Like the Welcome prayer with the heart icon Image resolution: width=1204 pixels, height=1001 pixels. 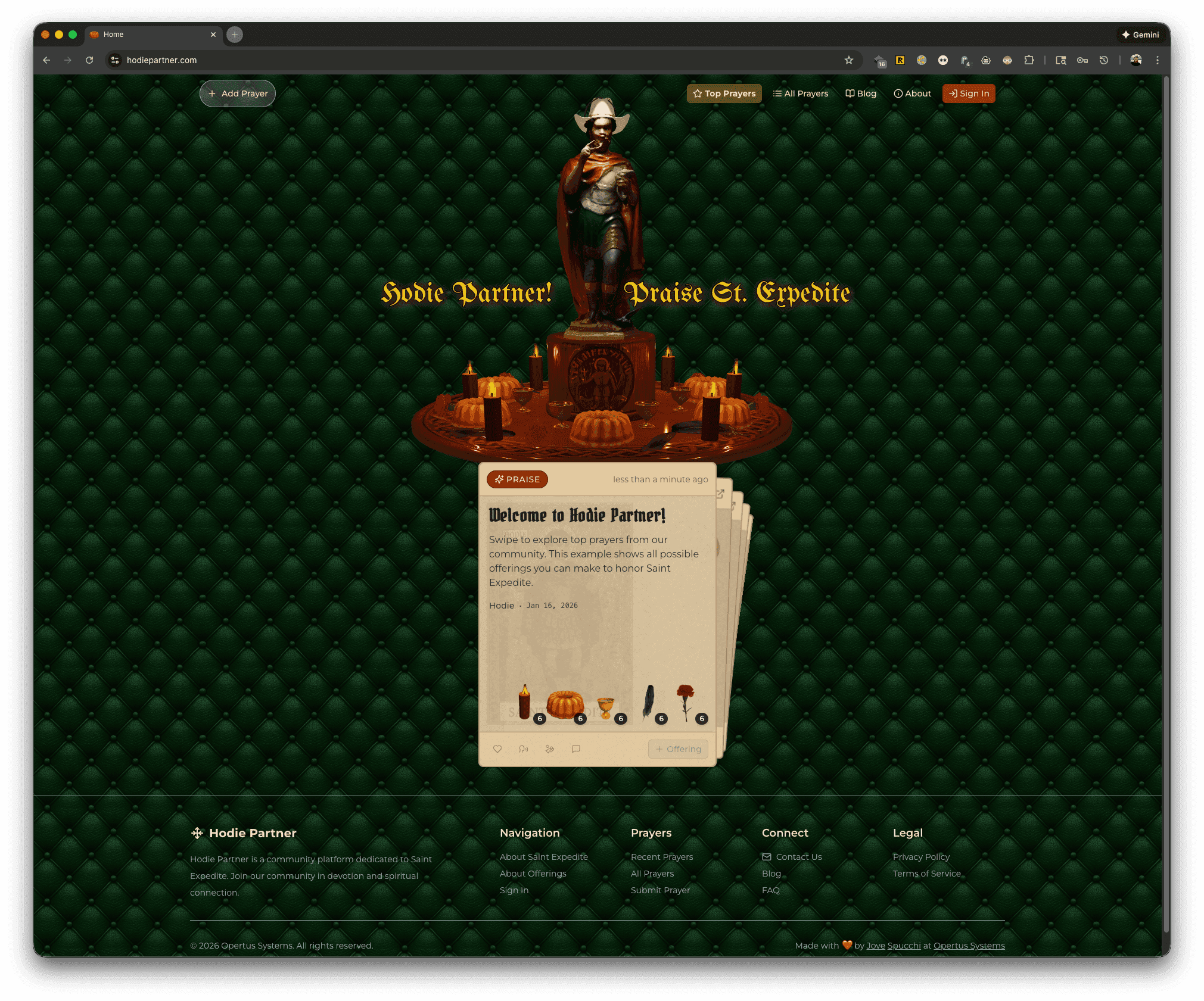click(x=497, y=749)
